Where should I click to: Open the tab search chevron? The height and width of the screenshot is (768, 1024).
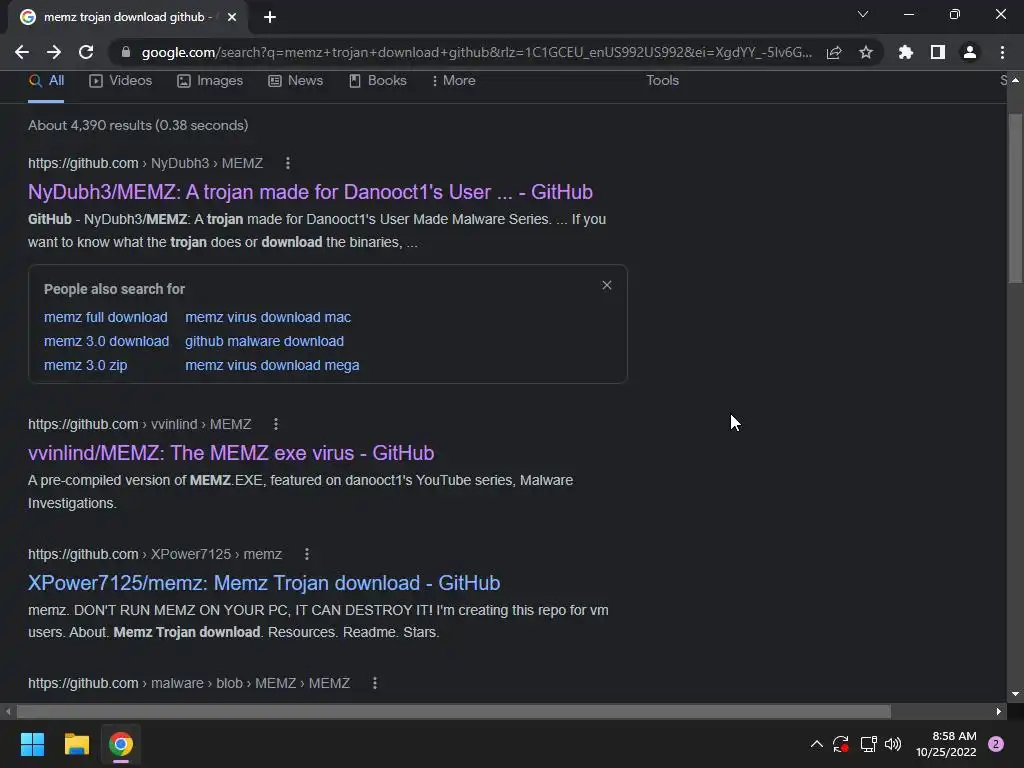[x=863, y=14]
